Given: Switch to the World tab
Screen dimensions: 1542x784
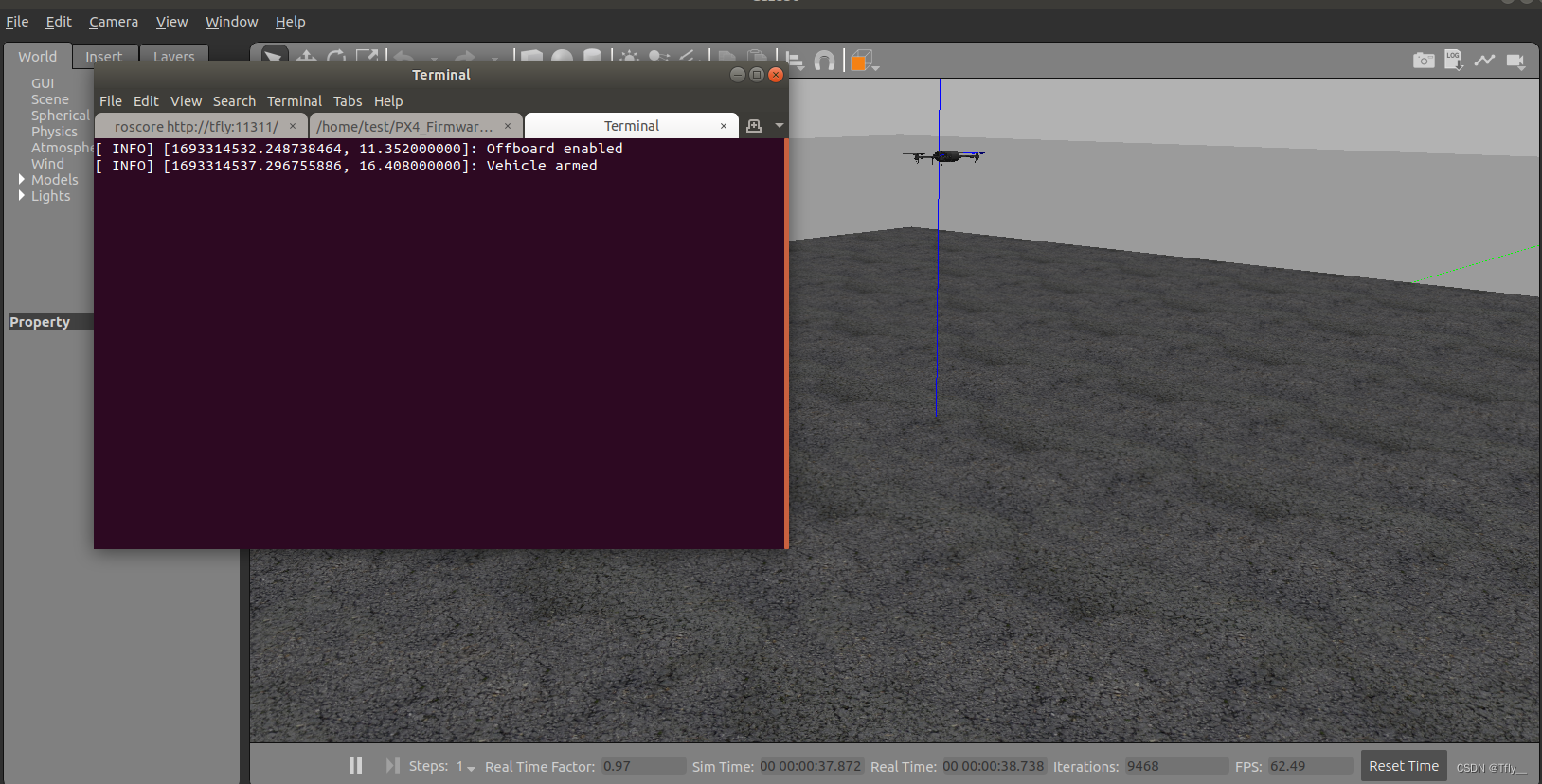Looking at the screenshot, I should point(37,56).
